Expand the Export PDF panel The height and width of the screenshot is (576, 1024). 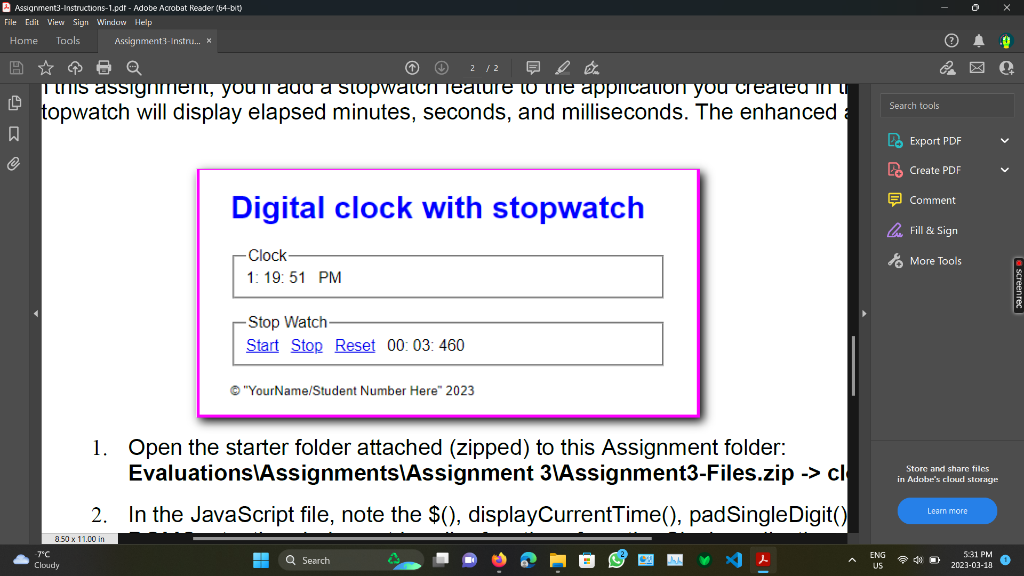point(1005,140)
